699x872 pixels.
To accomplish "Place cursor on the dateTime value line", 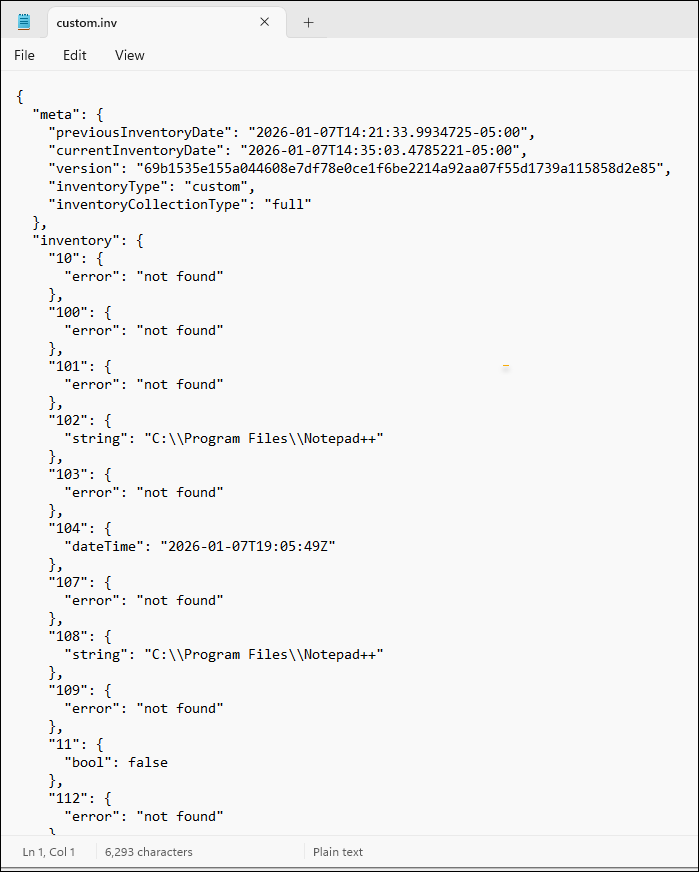I will tap(200, 546).
